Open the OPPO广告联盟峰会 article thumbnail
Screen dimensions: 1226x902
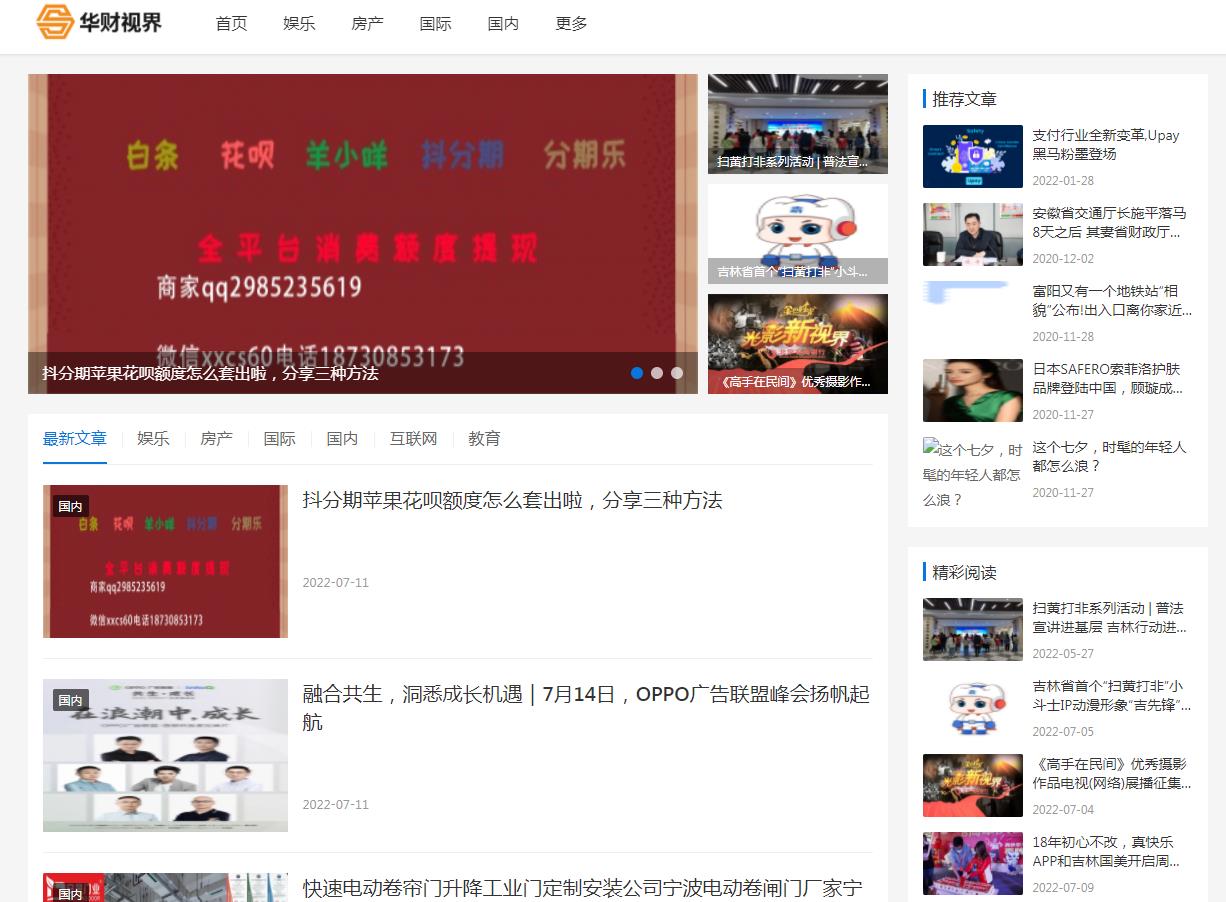click(165, 755)
